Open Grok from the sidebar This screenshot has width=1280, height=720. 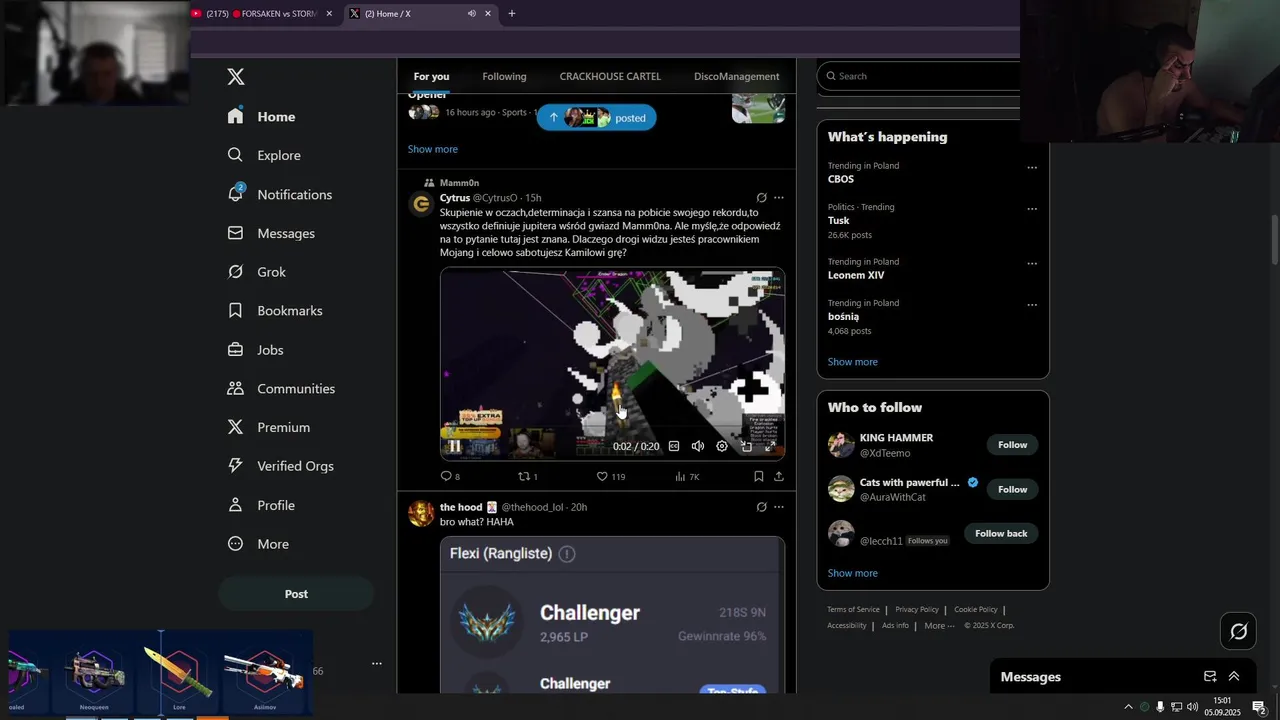click(x=257, y=272)
